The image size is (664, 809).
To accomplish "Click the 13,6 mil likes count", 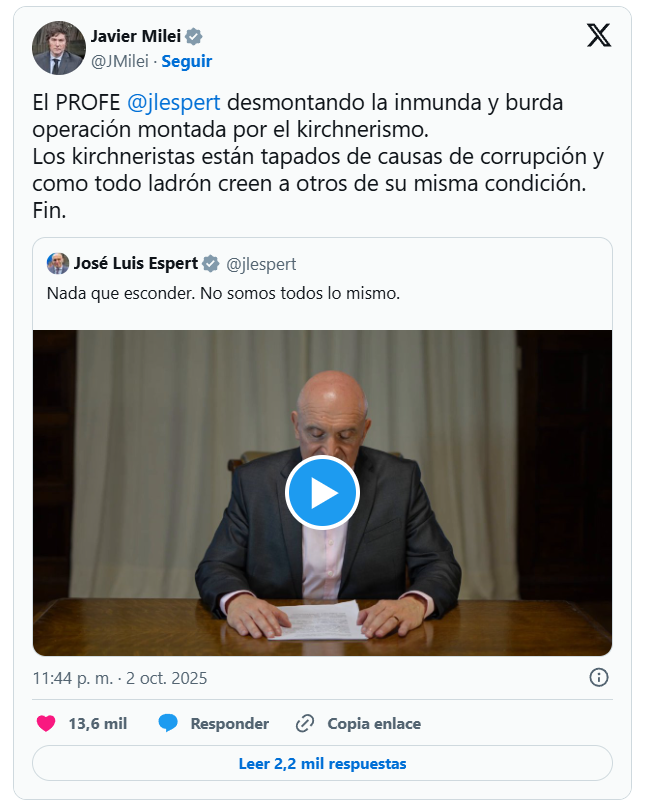I will point(98,723).
